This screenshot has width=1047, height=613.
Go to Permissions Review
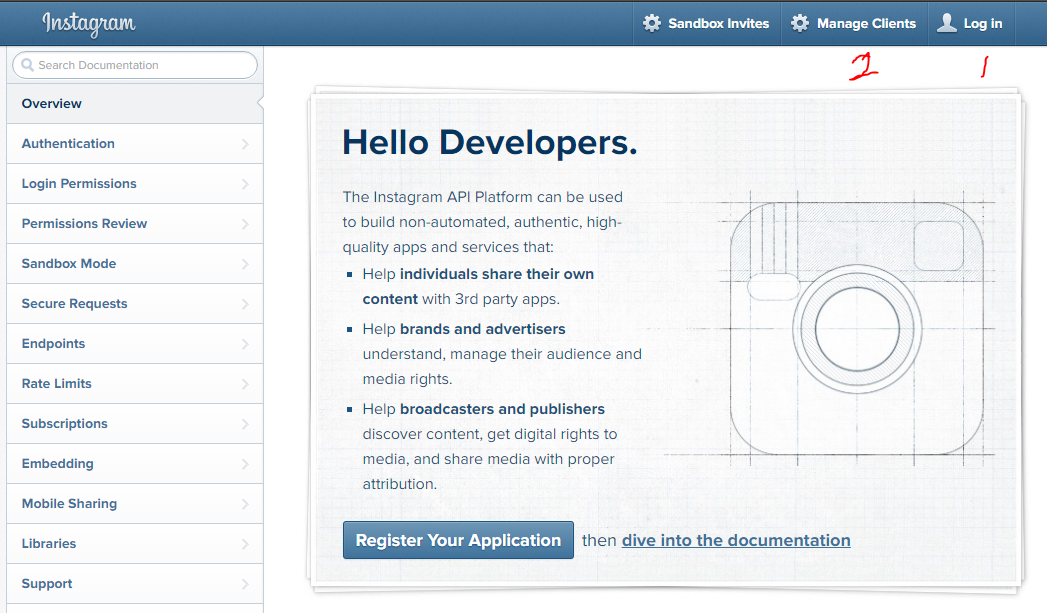point(135,224)
